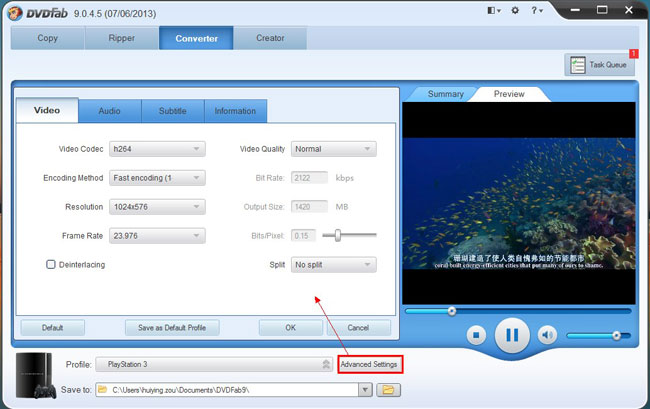
Task: Click the PlayStation 3 device image
Action: pyautogui.click(x=36, y=375)
